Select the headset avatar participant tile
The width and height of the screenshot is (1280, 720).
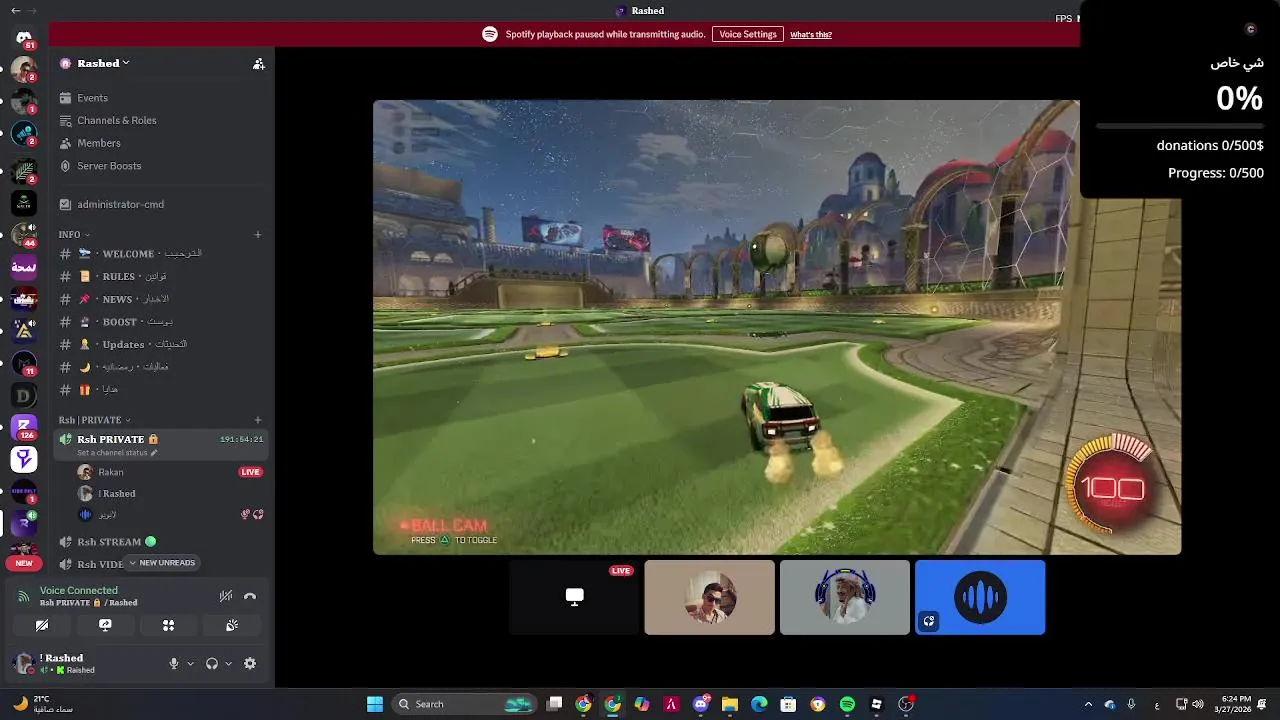(845, 597)
